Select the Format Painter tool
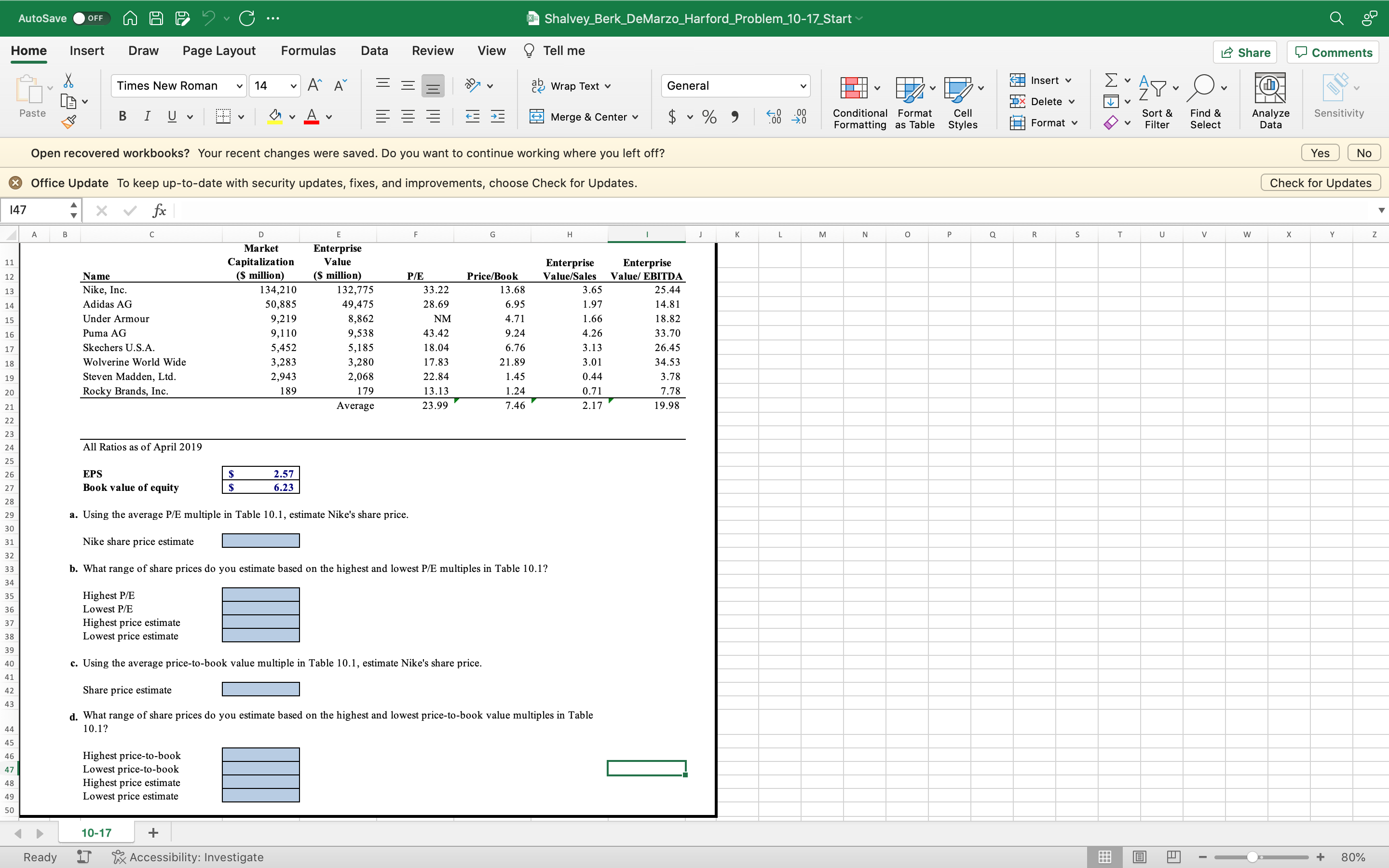The image size is (1389, 868). [69, 122]
